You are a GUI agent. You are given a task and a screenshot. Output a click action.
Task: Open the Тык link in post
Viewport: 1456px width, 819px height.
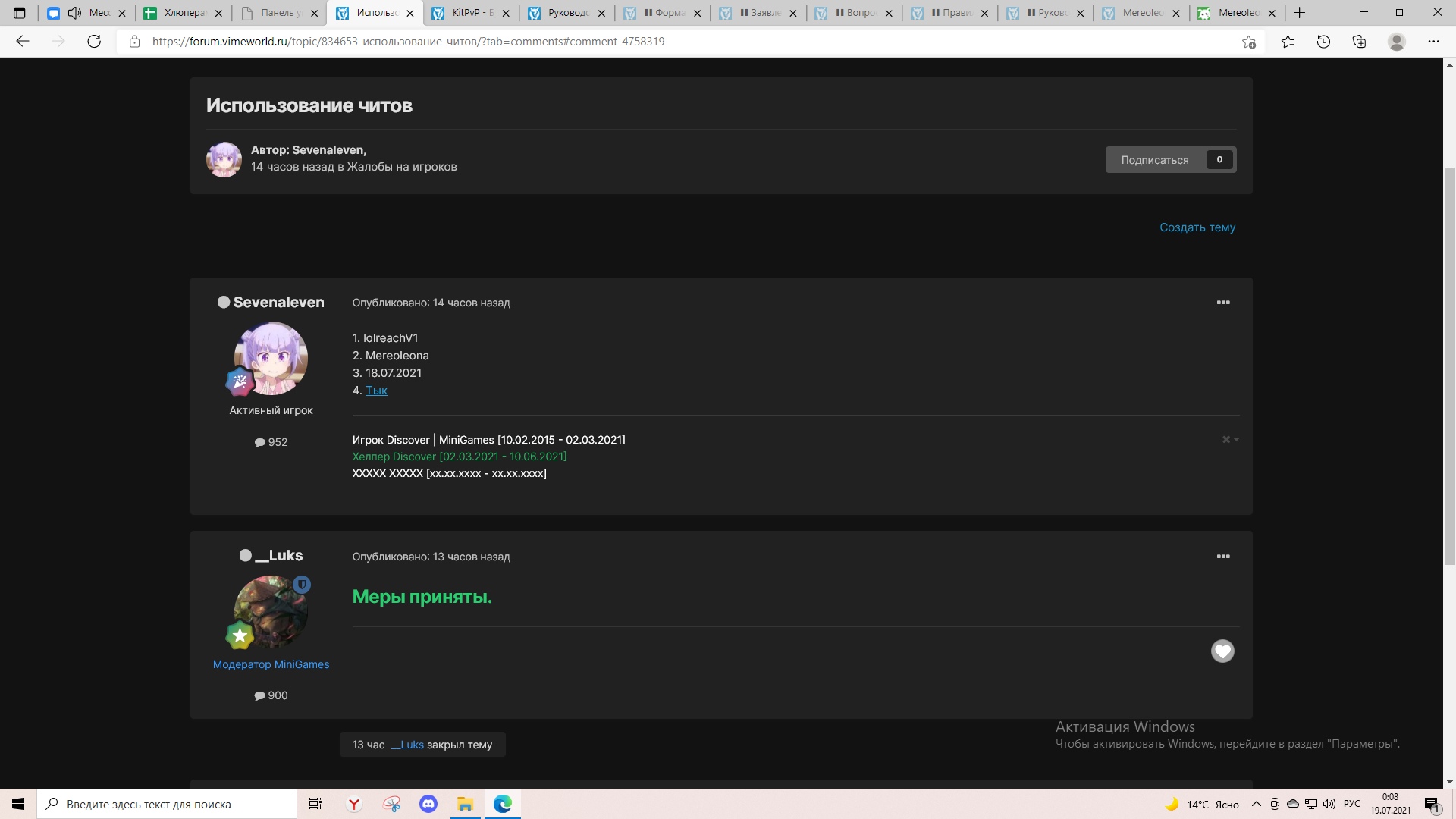pos(376,391)
